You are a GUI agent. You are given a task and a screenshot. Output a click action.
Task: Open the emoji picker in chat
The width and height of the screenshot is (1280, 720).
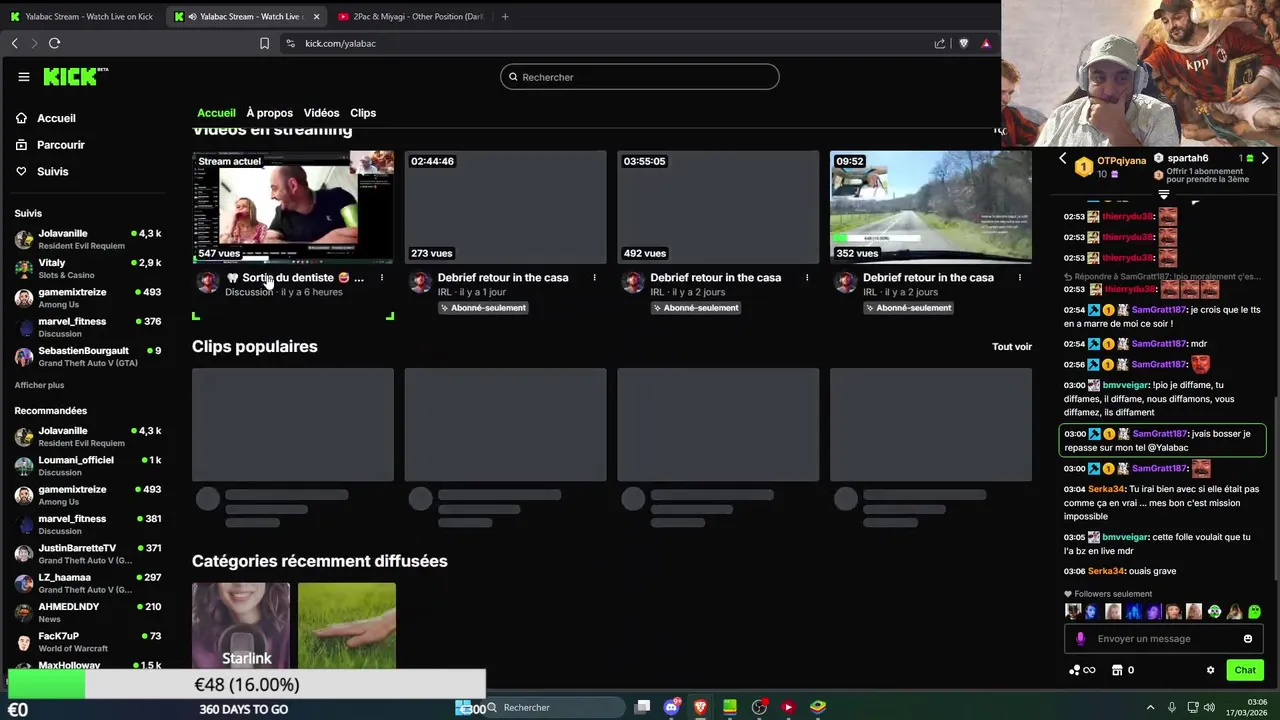[x=1248, y=639]
